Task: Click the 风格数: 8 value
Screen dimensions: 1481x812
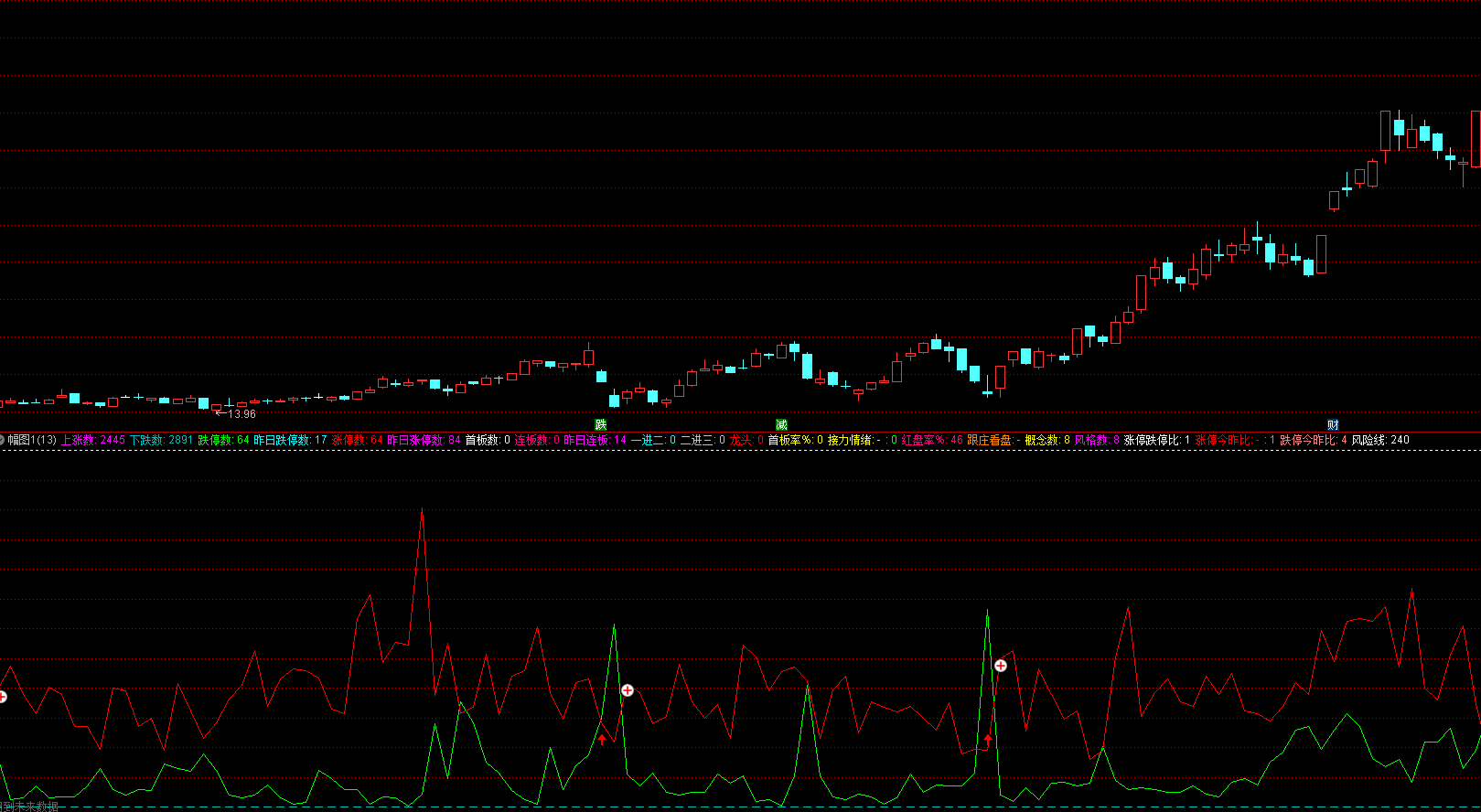Action: 1097,440
